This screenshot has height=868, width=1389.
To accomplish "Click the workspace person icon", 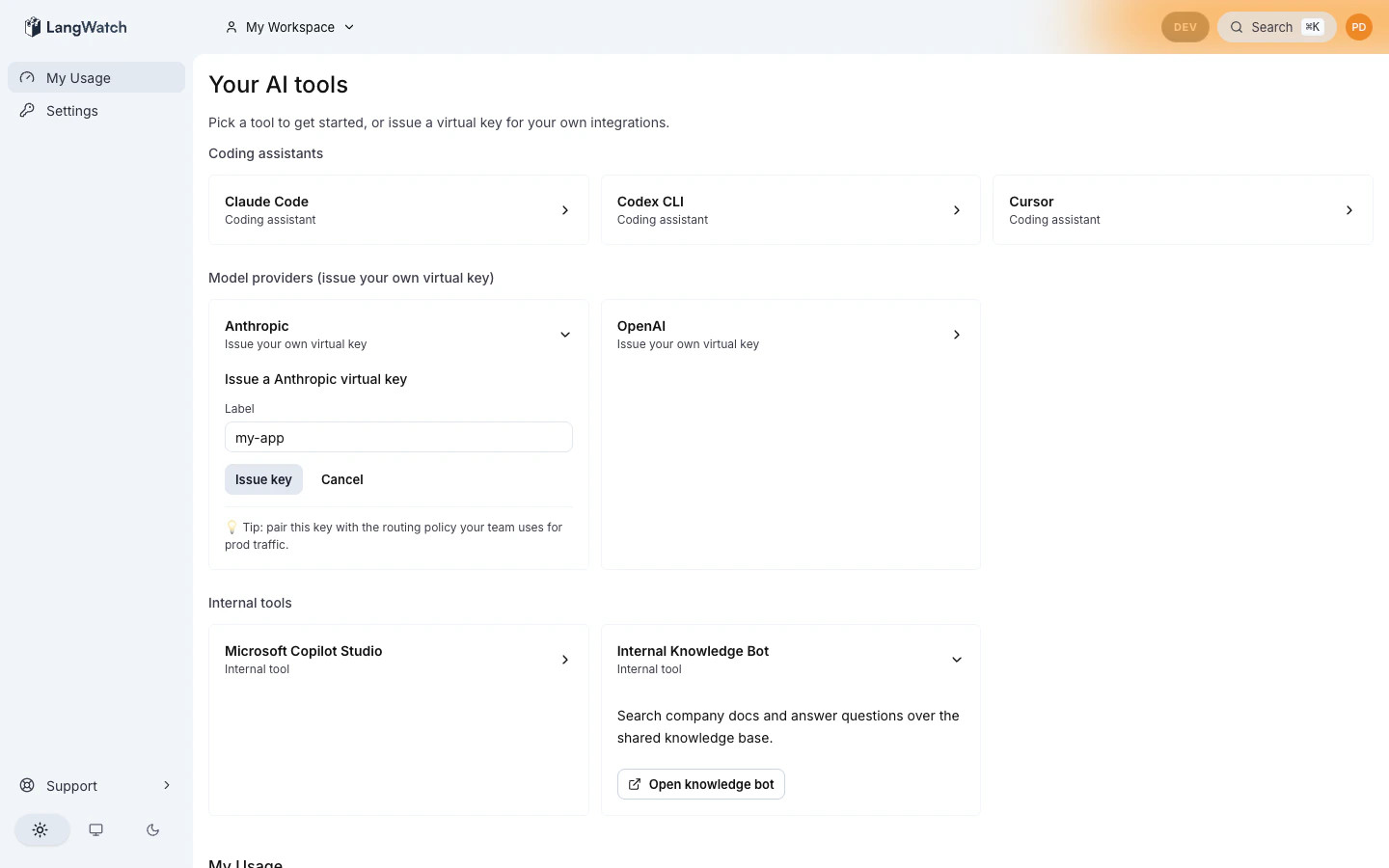I will click(x=231, y=27).
